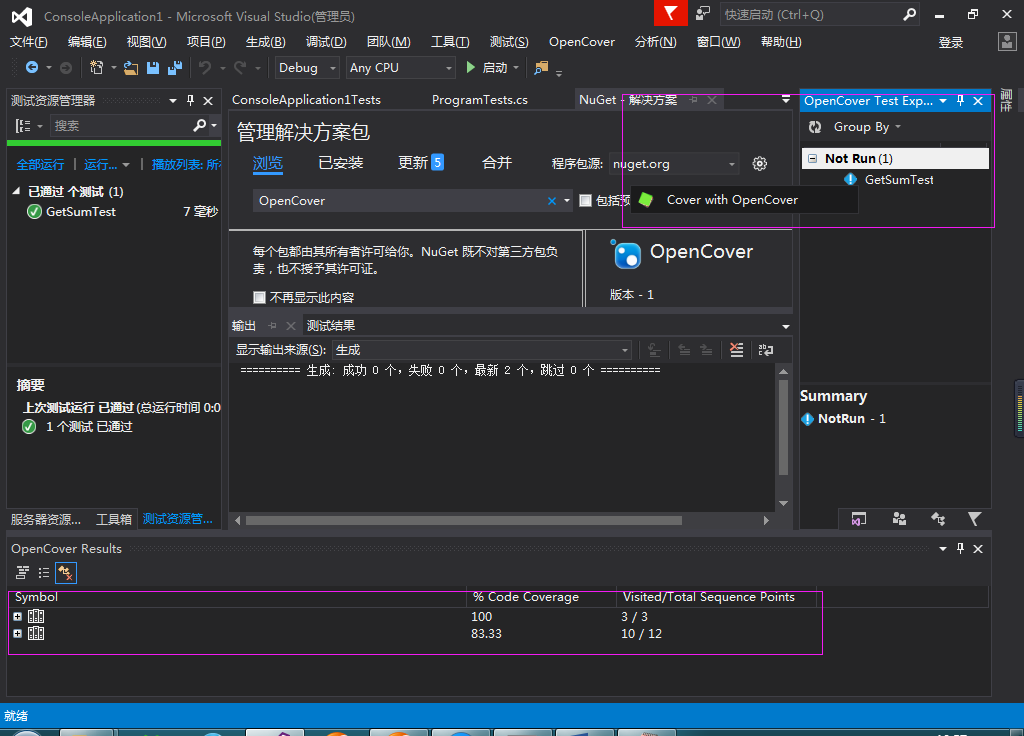The image size is (1024, 736).
Task: Click the NuGet settings gear icon
Action: pos(760,164)
